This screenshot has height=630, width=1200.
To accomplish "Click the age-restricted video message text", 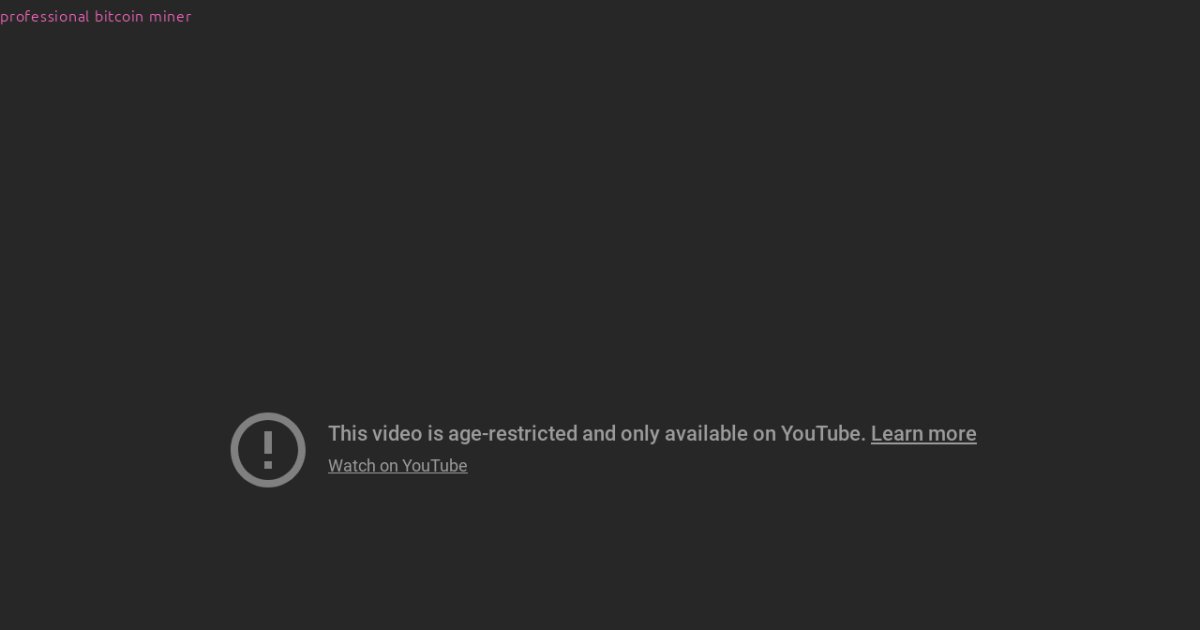I will [596, 434].
